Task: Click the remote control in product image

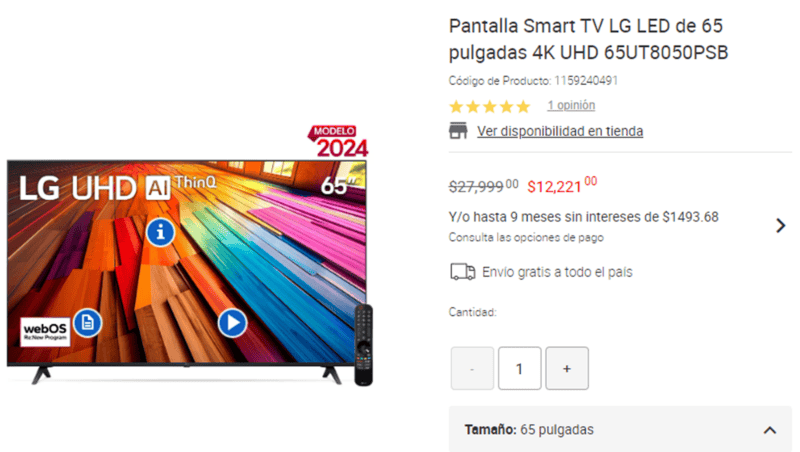Action: pyautogui.click(x=364, y=345)
